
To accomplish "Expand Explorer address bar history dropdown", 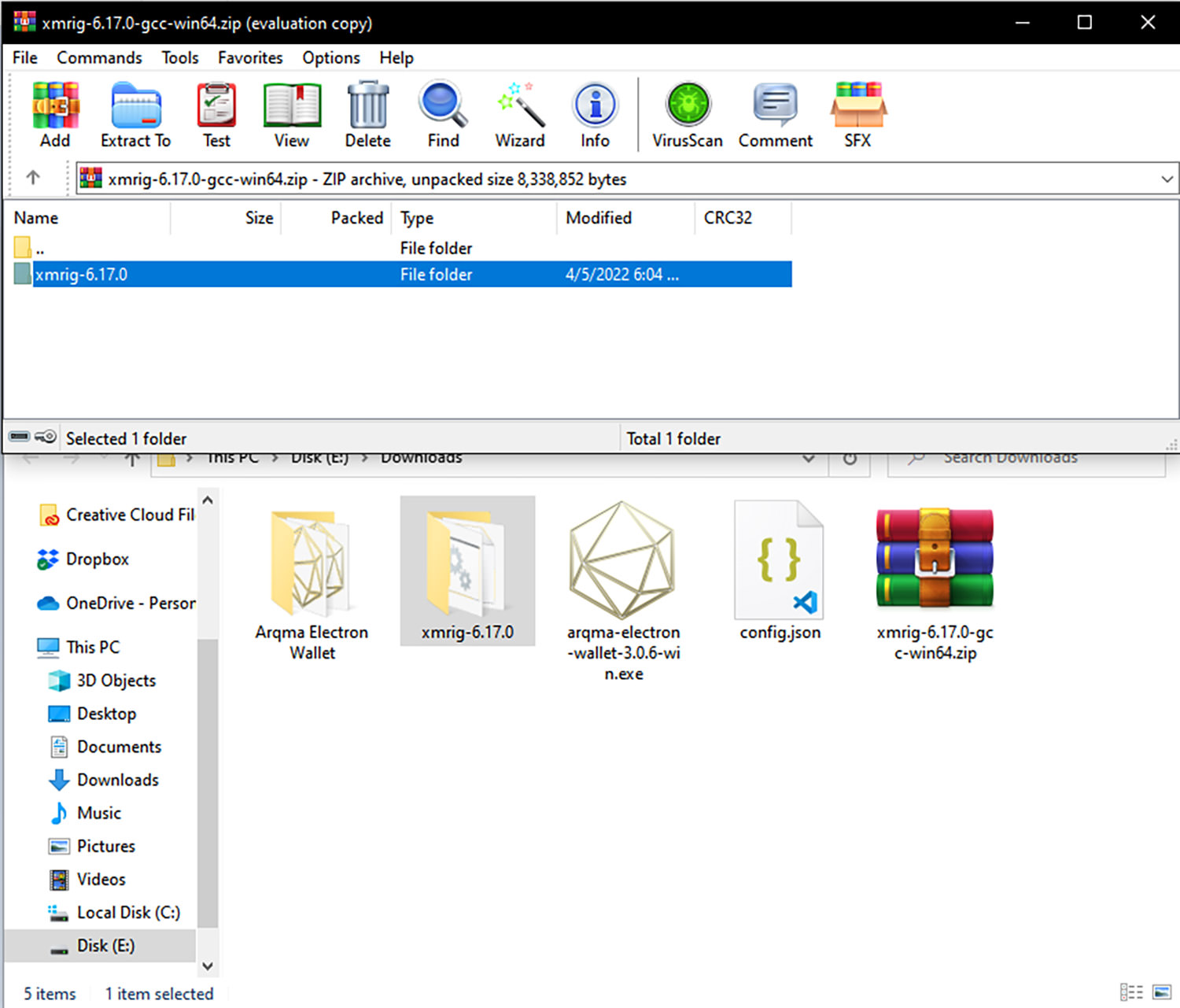I will (808, 459).
